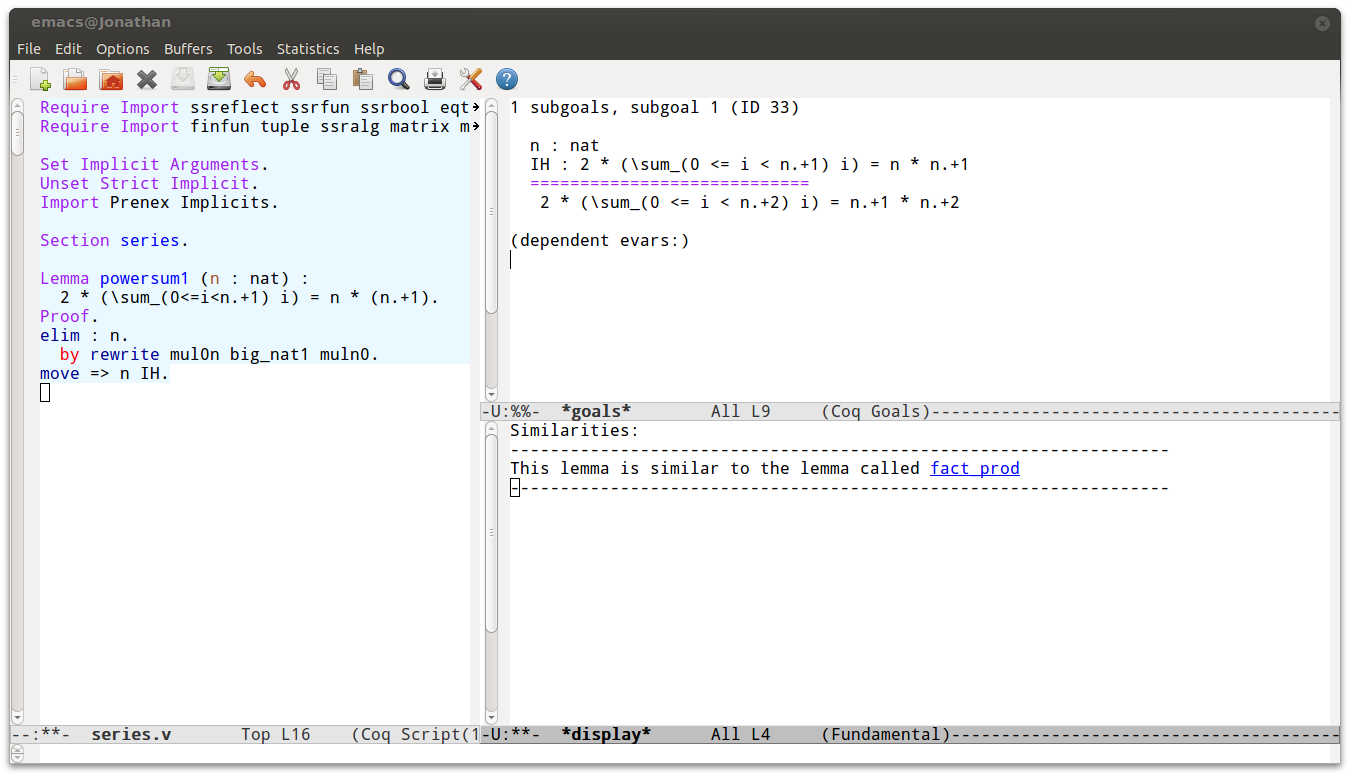Click the scrollbar thumb of the series.v pane

(17, 133)
